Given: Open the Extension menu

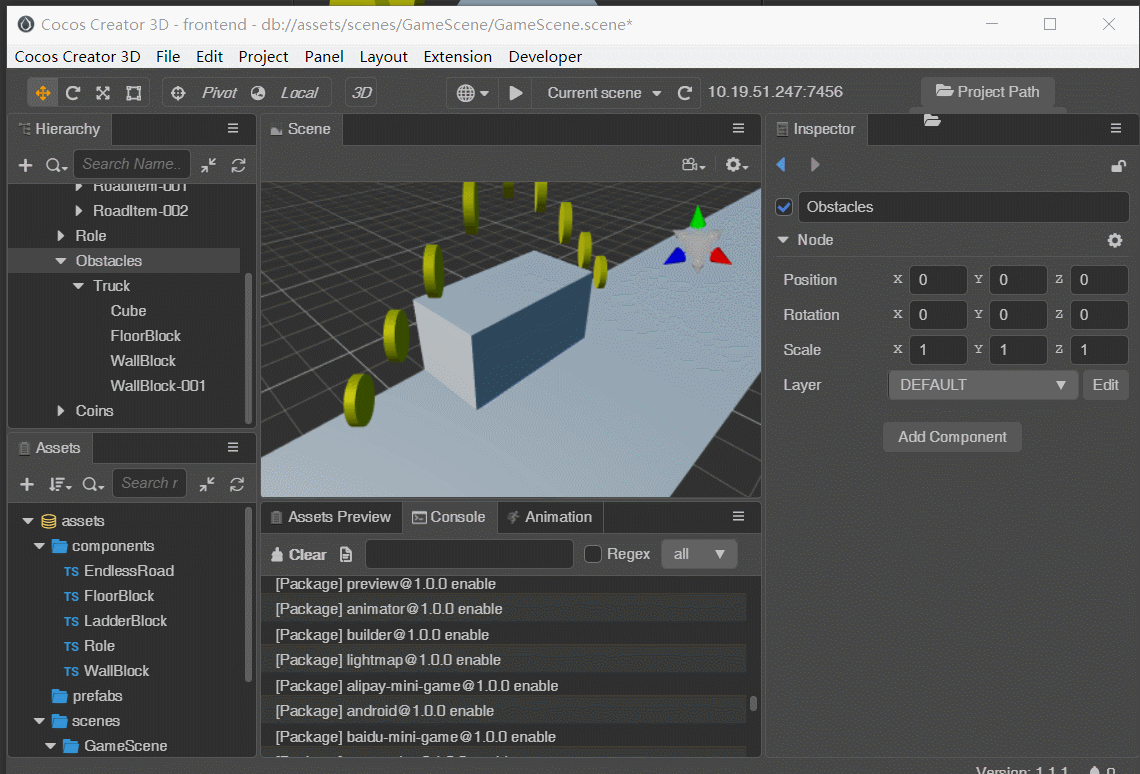Looking at the screenshot, I should (x=457, y=57).
